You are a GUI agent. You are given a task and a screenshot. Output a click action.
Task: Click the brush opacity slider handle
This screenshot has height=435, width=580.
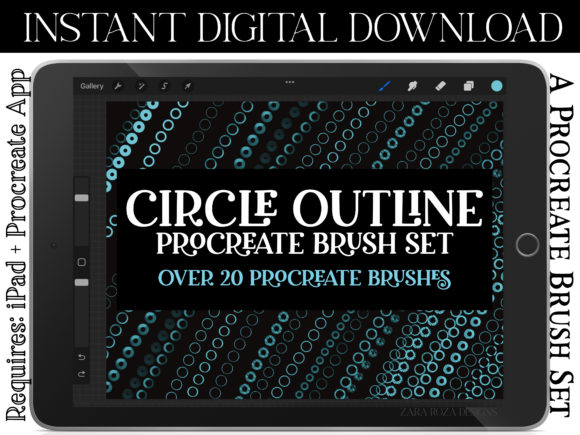(x=82, y=283)
